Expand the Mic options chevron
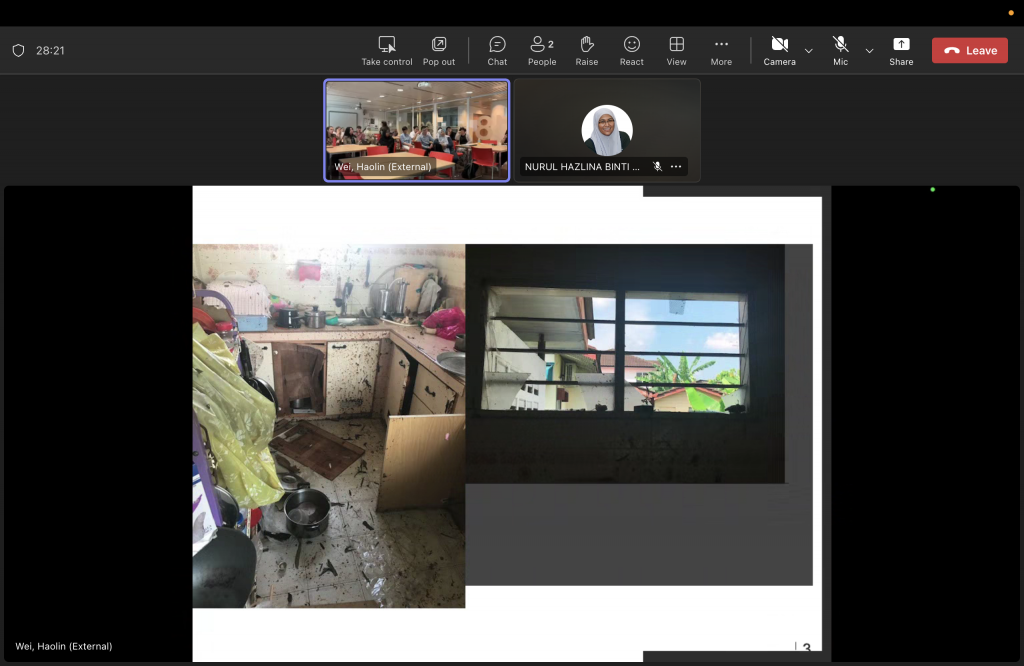 coord(869,51)
